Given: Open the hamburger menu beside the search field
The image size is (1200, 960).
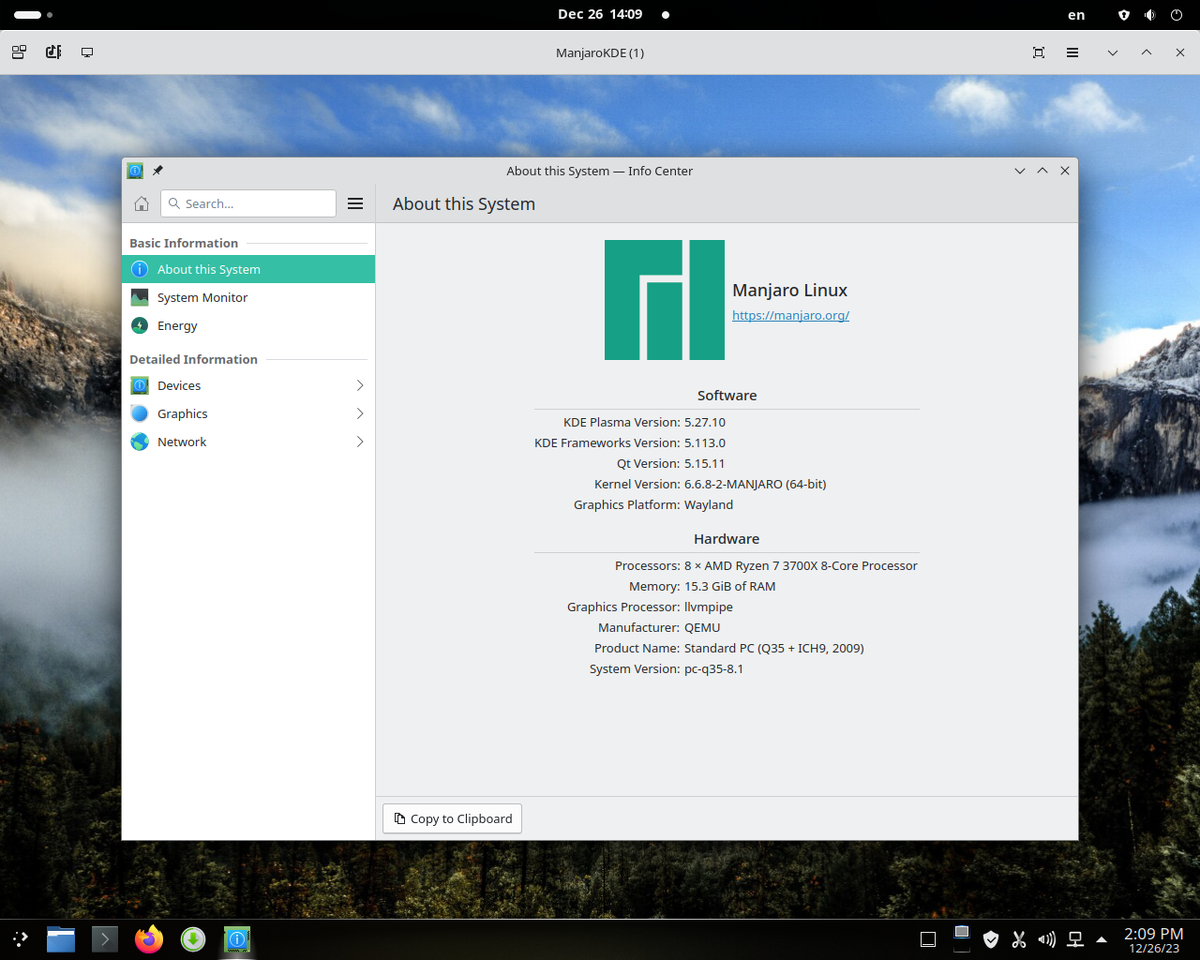Looking at the screenshot, I should coord(355,204).
